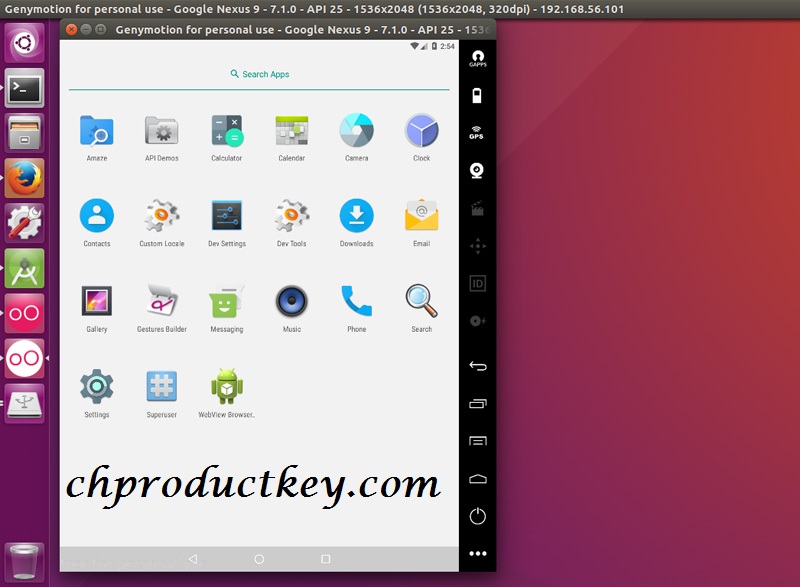The width and height of the screenshot is (800, 587).
Task: Open the Calculator app
Action: coord(227,131)
